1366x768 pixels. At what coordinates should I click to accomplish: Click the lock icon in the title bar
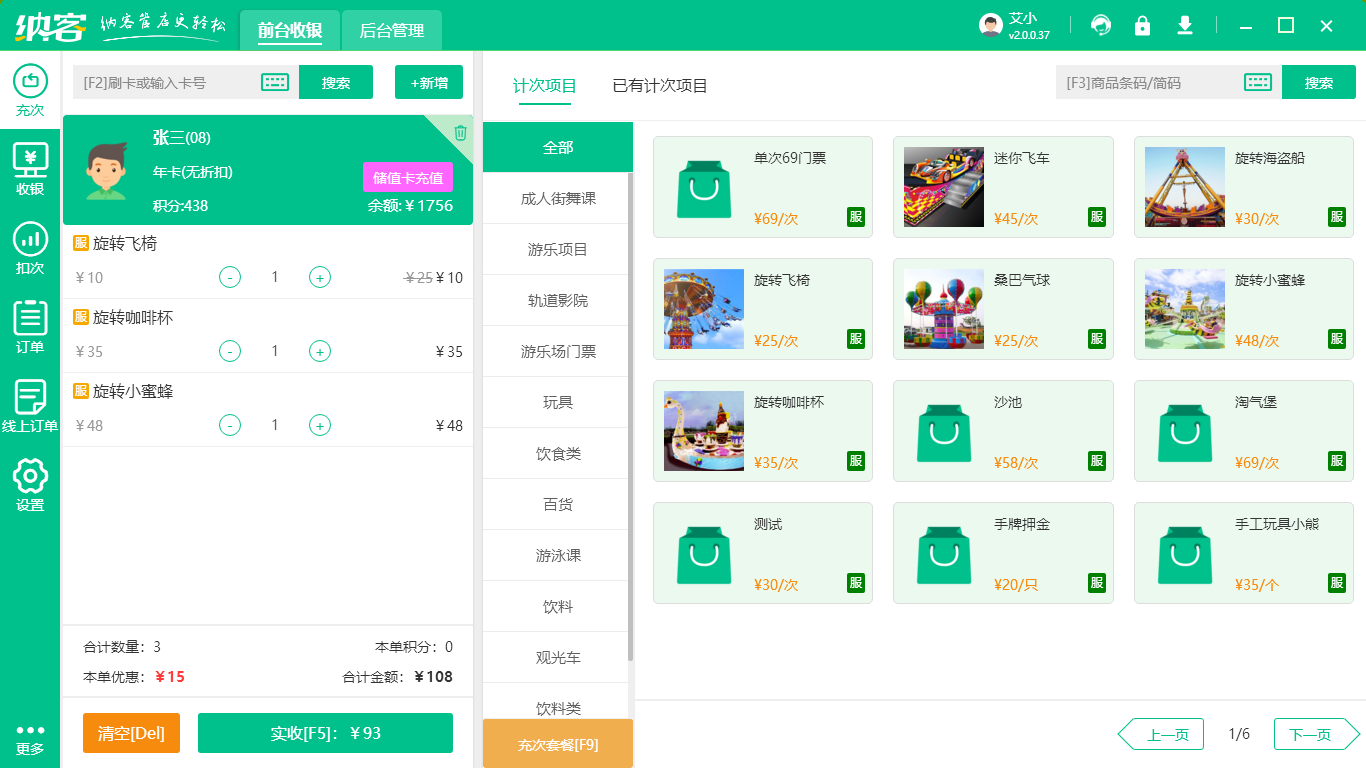tap(1143, 25)
